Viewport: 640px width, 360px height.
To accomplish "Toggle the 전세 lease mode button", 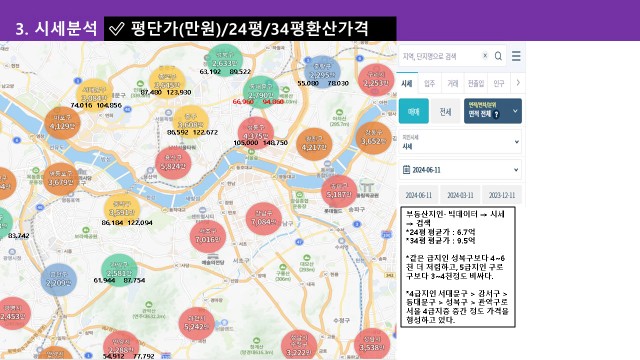I will pyautogui.click(x=445, y=111).
